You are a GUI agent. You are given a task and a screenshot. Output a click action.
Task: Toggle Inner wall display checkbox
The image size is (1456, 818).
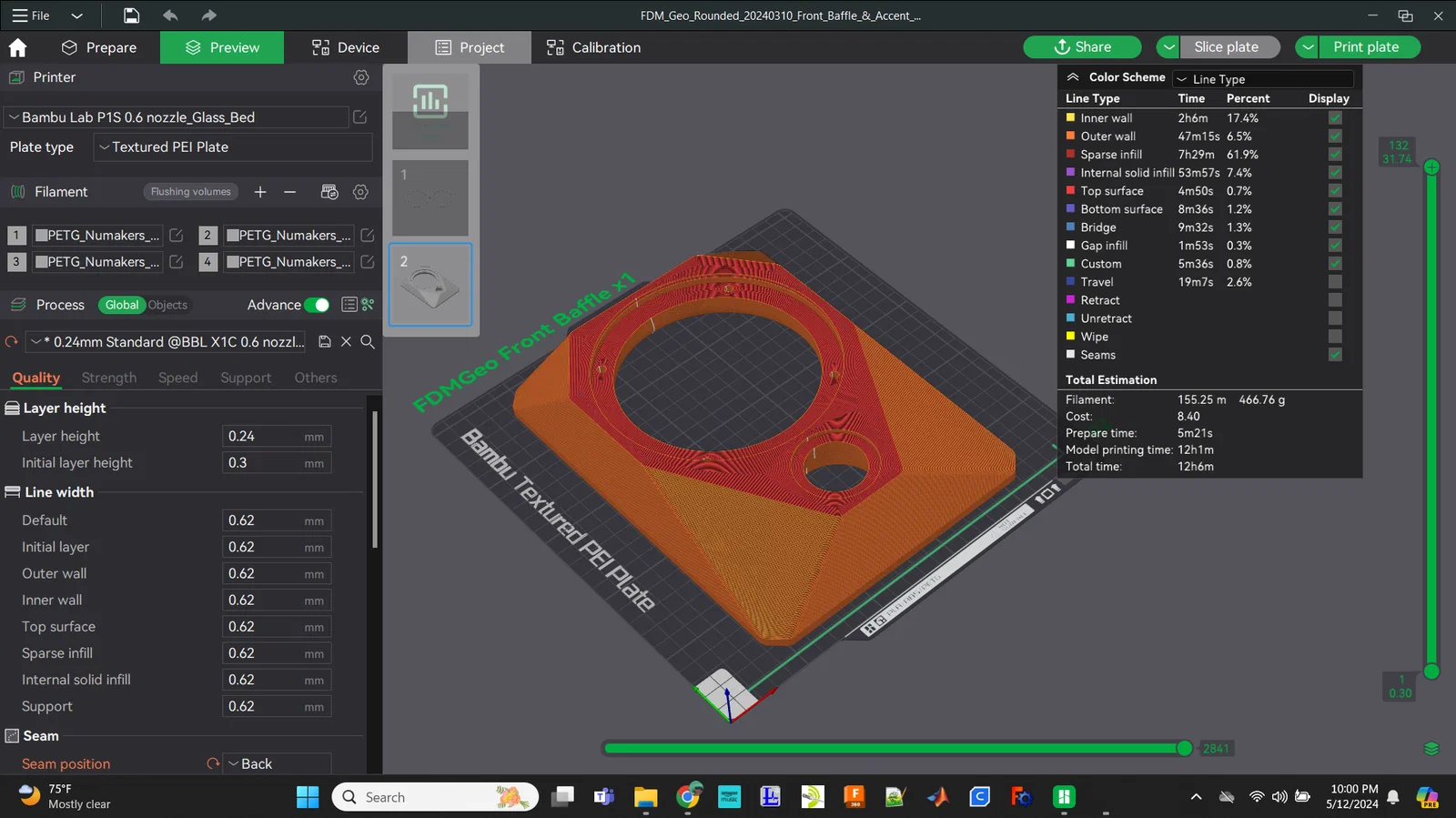tap(1335, 118)
